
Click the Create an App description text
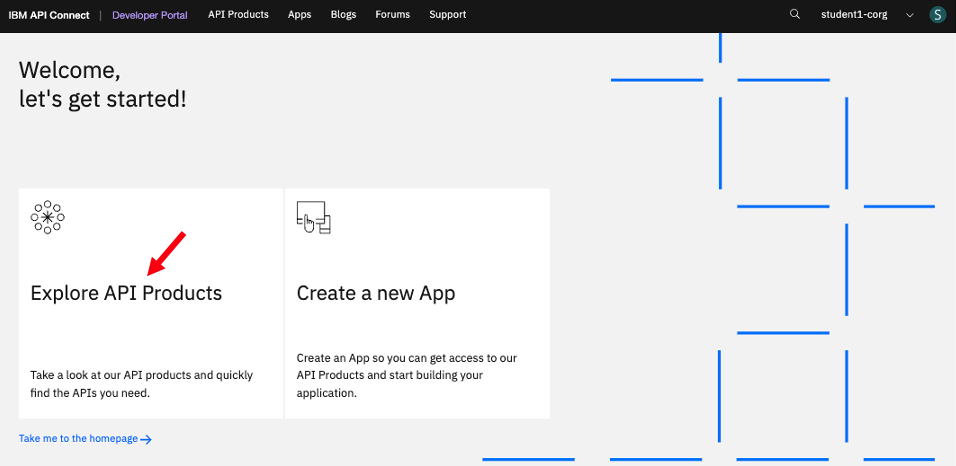pyautogui.click(x=406, y=375)
